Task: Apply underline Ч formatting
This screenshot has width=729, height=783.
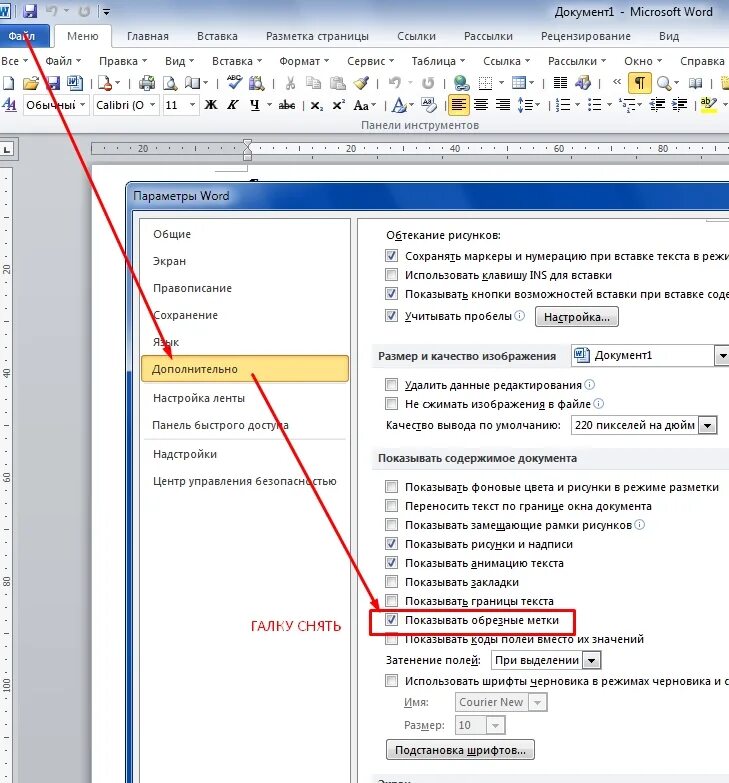Action: (255, 105)
